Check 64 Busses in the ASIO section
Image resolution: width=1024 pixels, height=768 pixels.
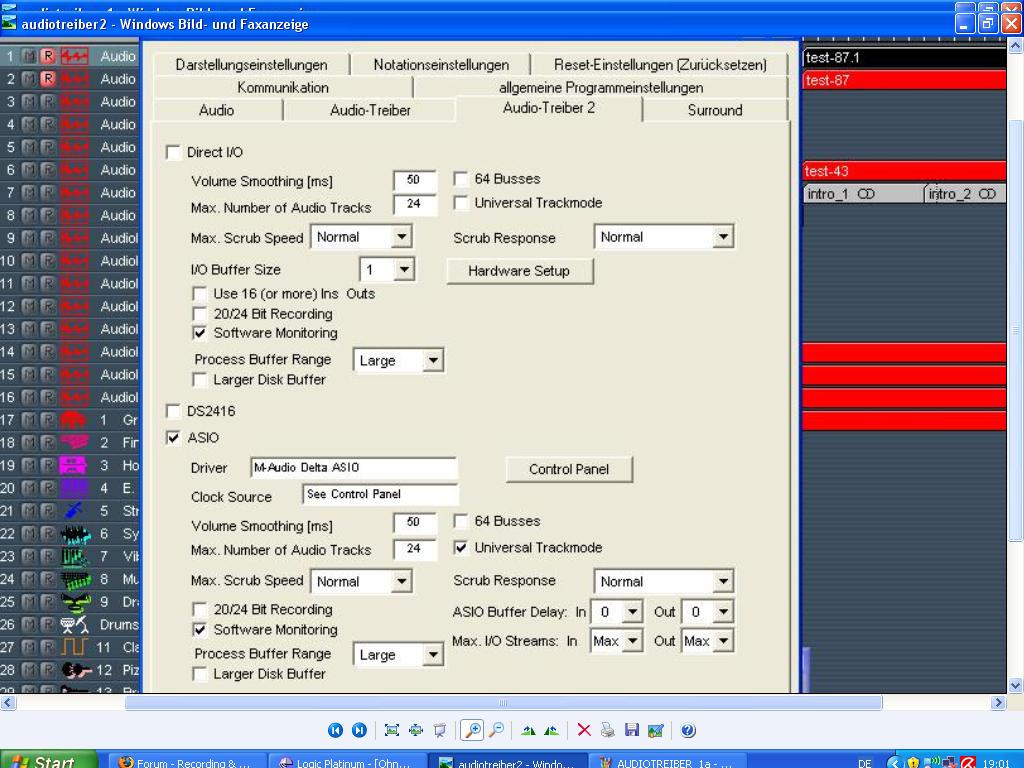coord(461,521)
